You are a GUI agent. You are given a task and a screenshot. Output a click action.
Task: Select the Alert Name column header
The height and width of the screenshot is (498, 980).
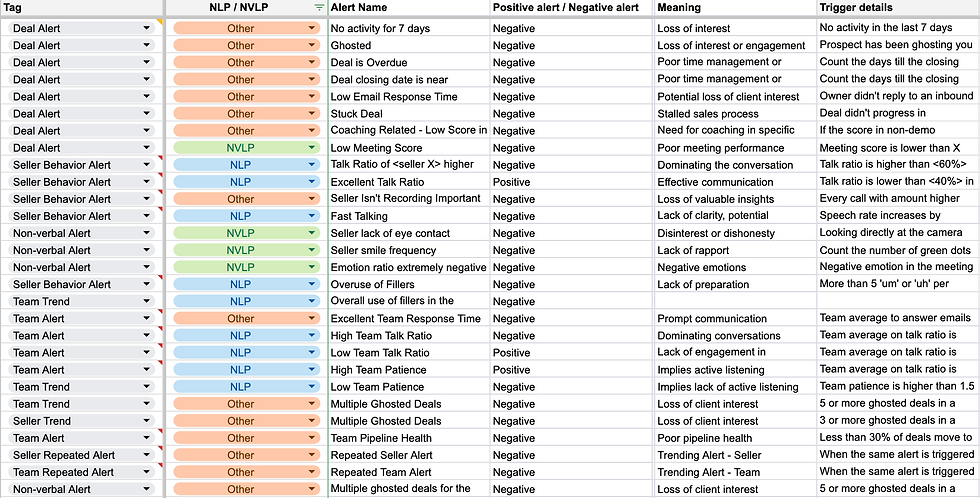[406, 8]
